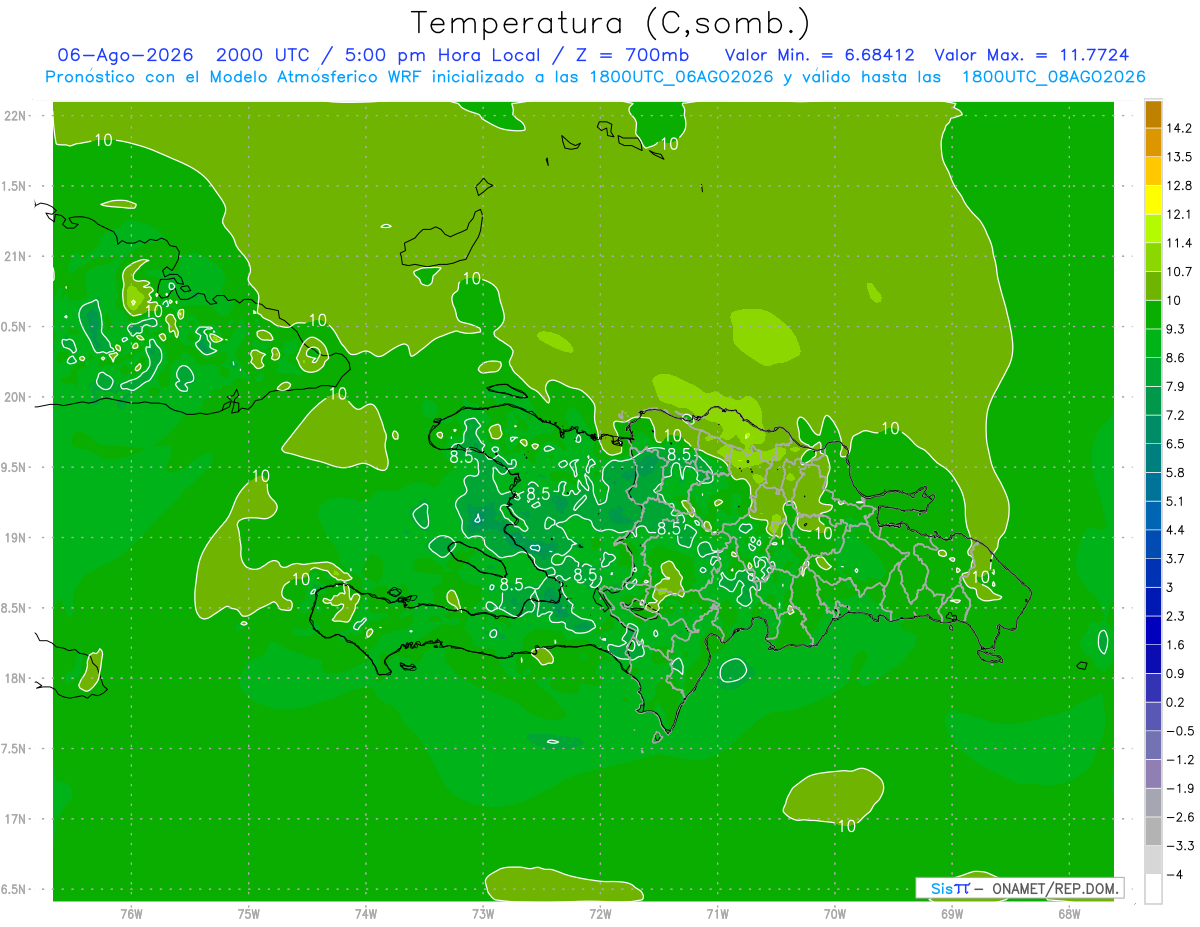Click the '74W' longitude label
Image resolution: width=1200 pixels, height=927 pixels.
(366, 914)
